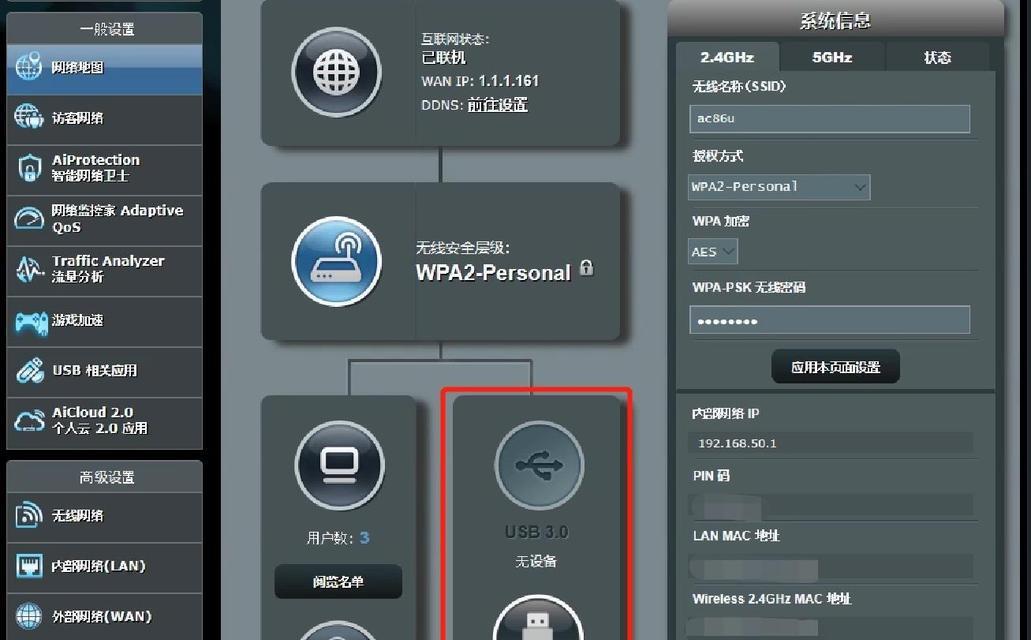Click the Traffic Analyzer waveform icon
Viewport: 1031px width, 640px height.
coord(29,269)
